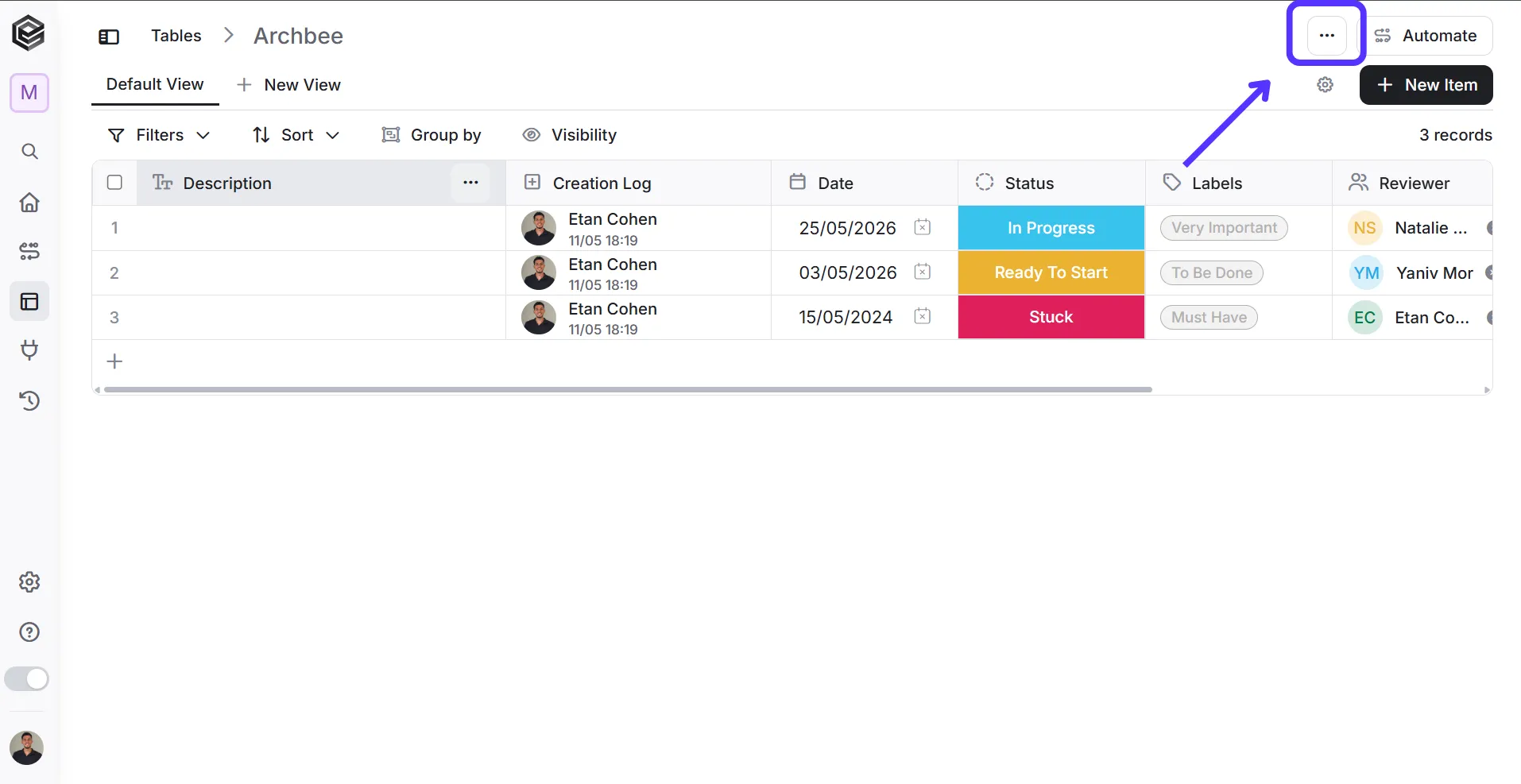The image size is (1521, 784).
Task: Click the To Be Done label tag
Action: (1211, 272)
